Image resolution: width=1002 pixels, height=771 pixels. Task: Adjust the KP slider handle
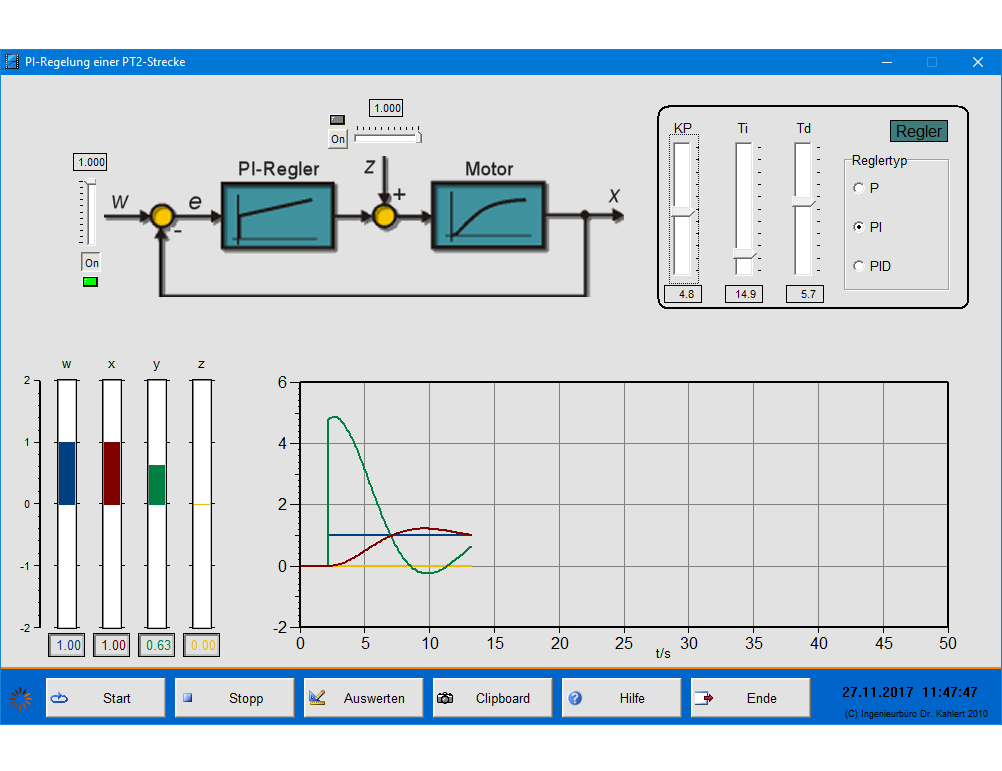(683, 212)
